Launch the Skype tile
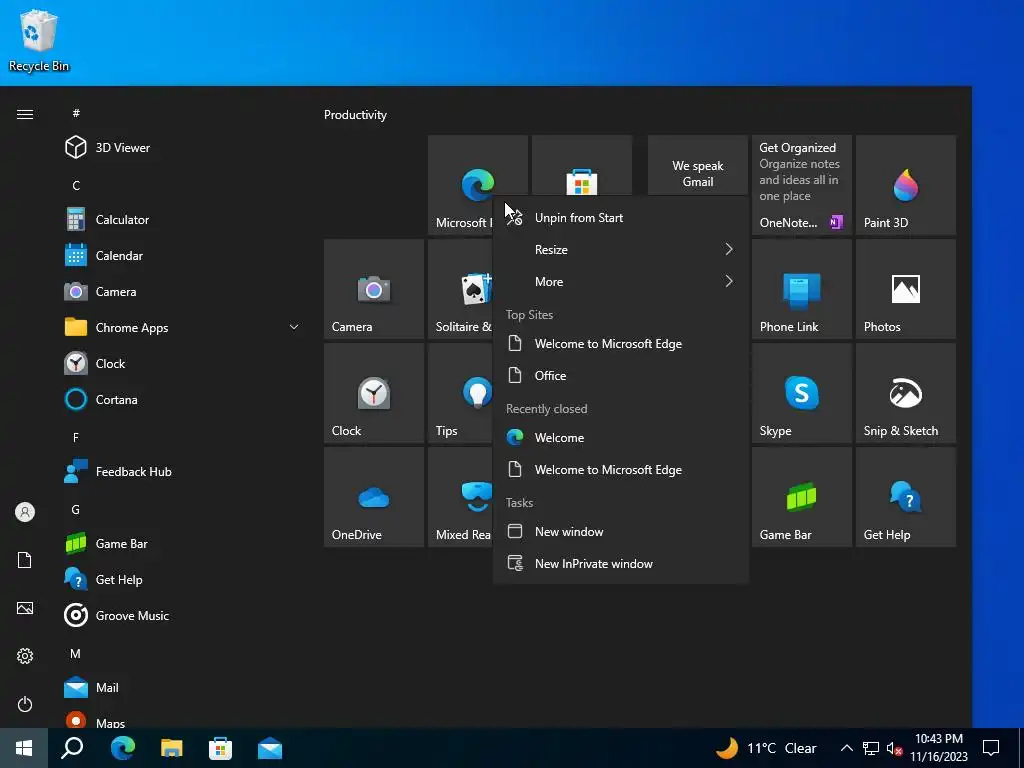Image resolution: width=1024 pixels, height=768 pixels. 801,393
